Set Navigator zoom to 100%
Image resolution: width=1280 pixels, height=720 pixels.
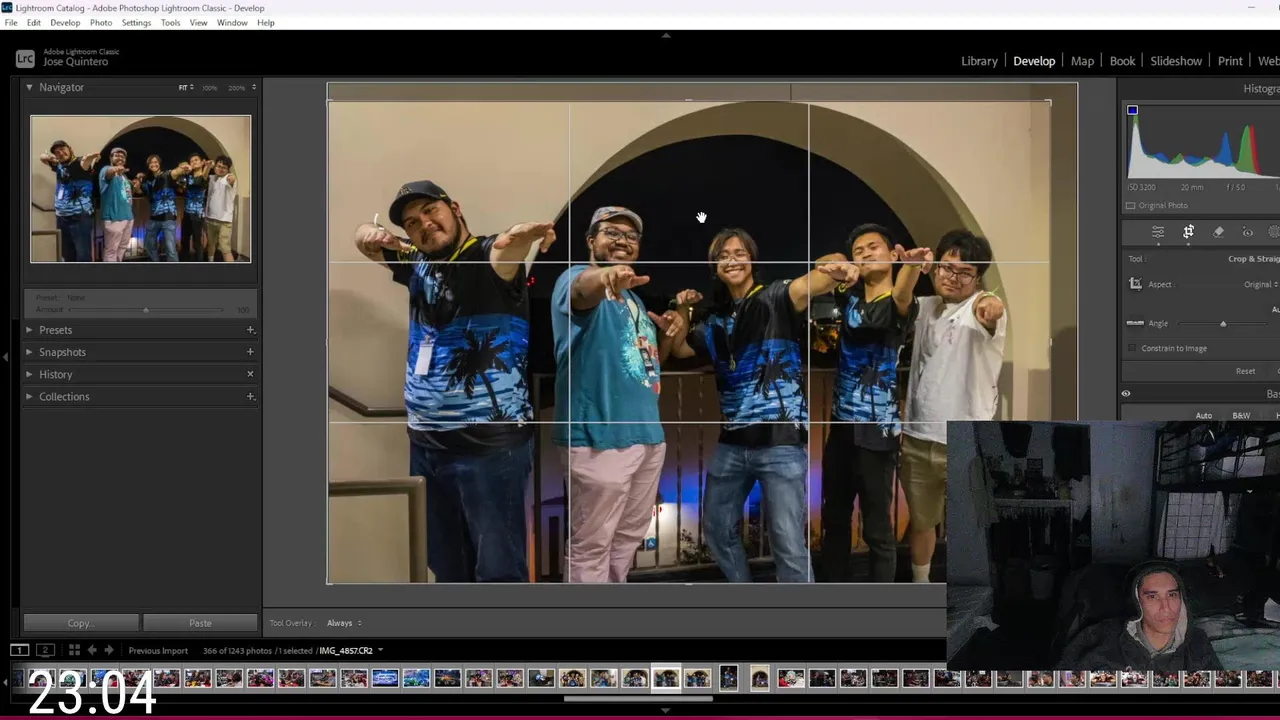pos(209,88)
